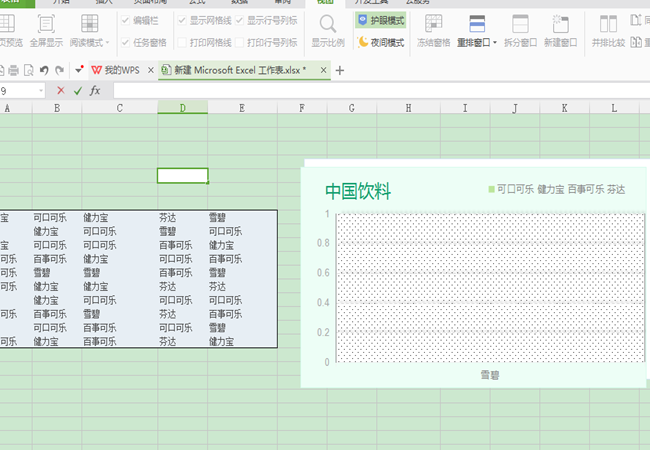Open a 新建窗口 new window
This screenshot has width=650, height=450.
point(560,30)
